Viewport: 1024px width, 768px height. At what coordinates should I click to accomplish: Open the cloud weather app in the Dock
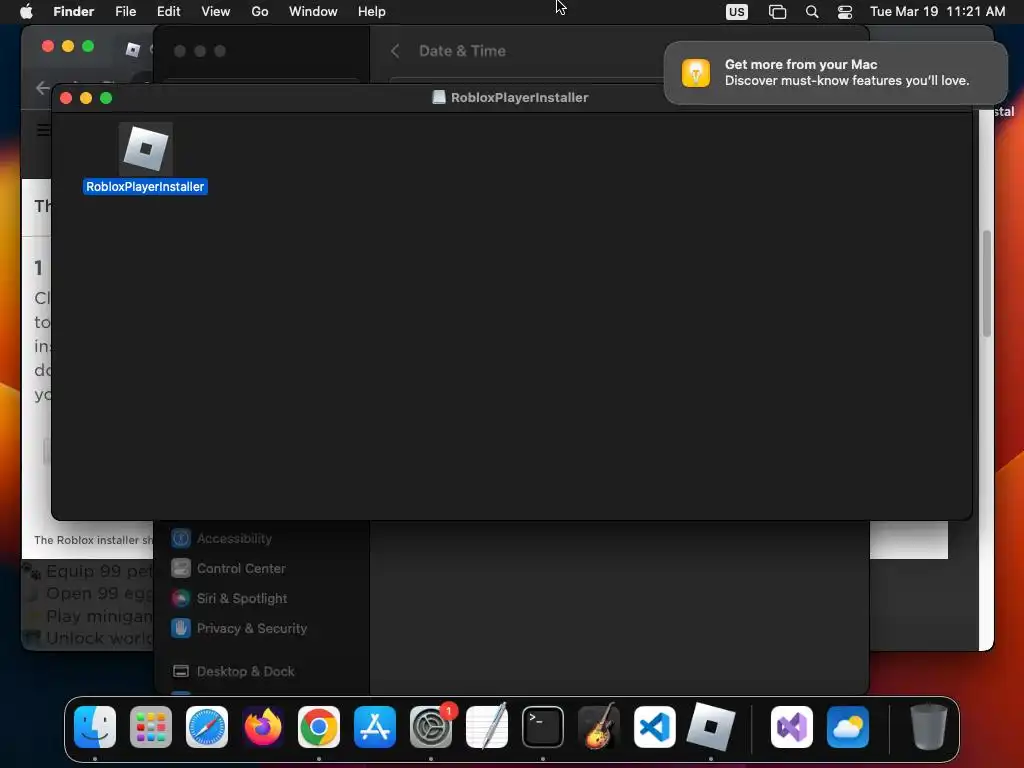pyautogui.click(x=848, y=727)
